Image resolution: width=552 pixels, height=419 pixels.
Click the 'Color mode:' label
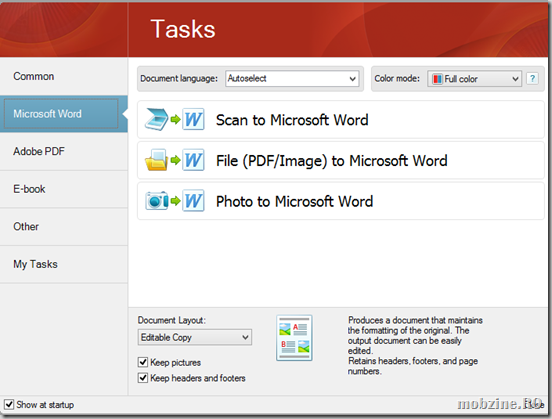[x=397, y=78]
